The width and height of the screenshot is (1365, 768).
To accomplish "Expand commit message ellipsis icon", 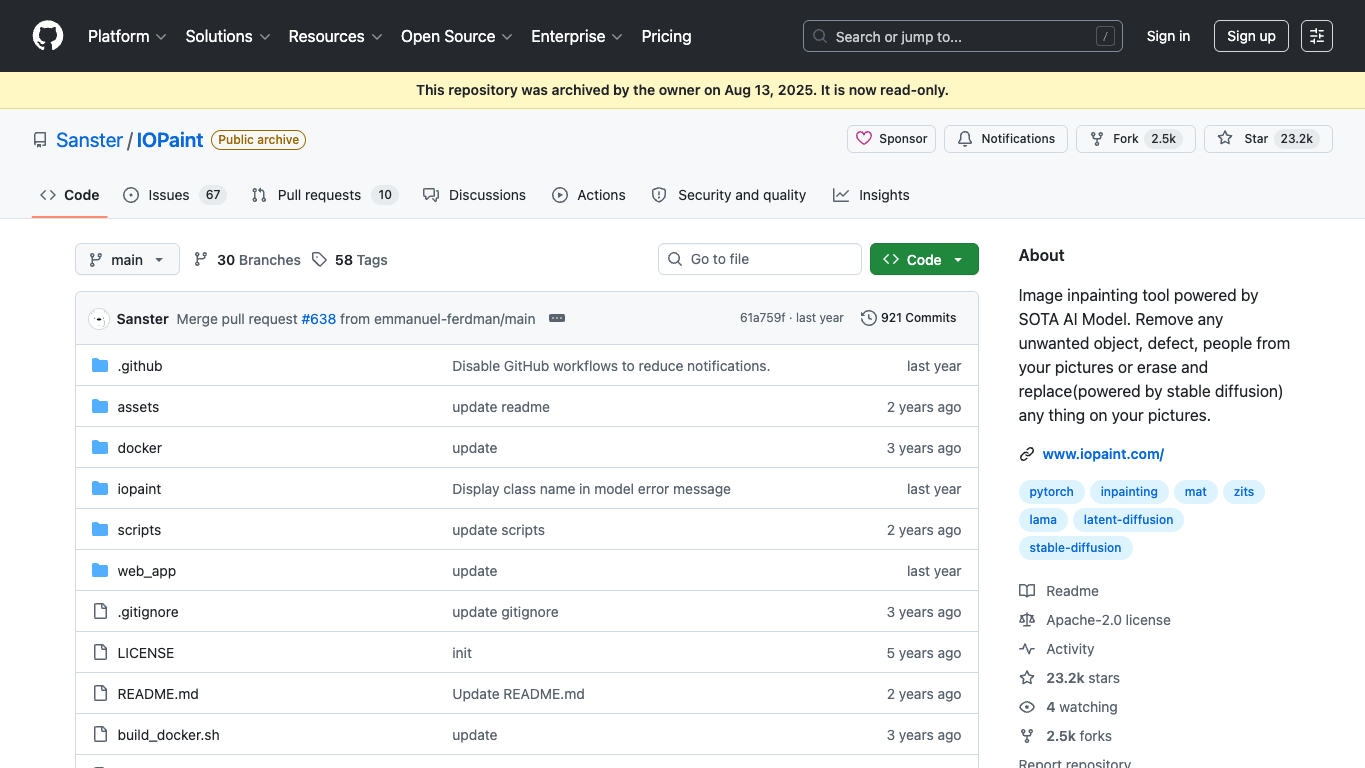I will pos(557,319).
